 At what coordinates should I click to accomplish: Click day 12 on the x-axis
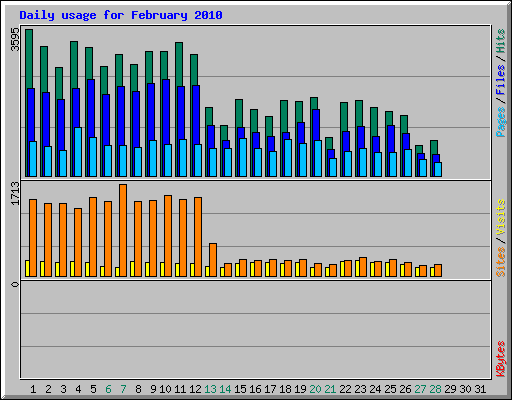(x=195, y=389)
